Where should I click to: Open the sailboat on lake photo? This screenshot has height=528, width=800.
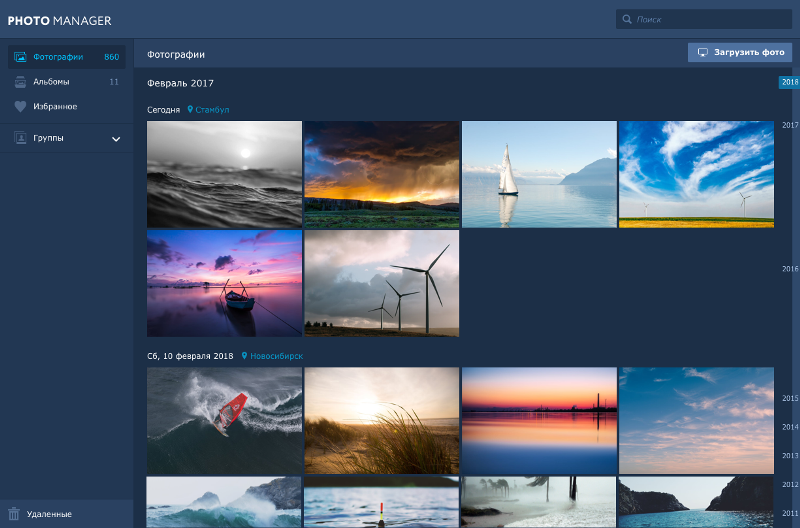click(x=539, y=174)
